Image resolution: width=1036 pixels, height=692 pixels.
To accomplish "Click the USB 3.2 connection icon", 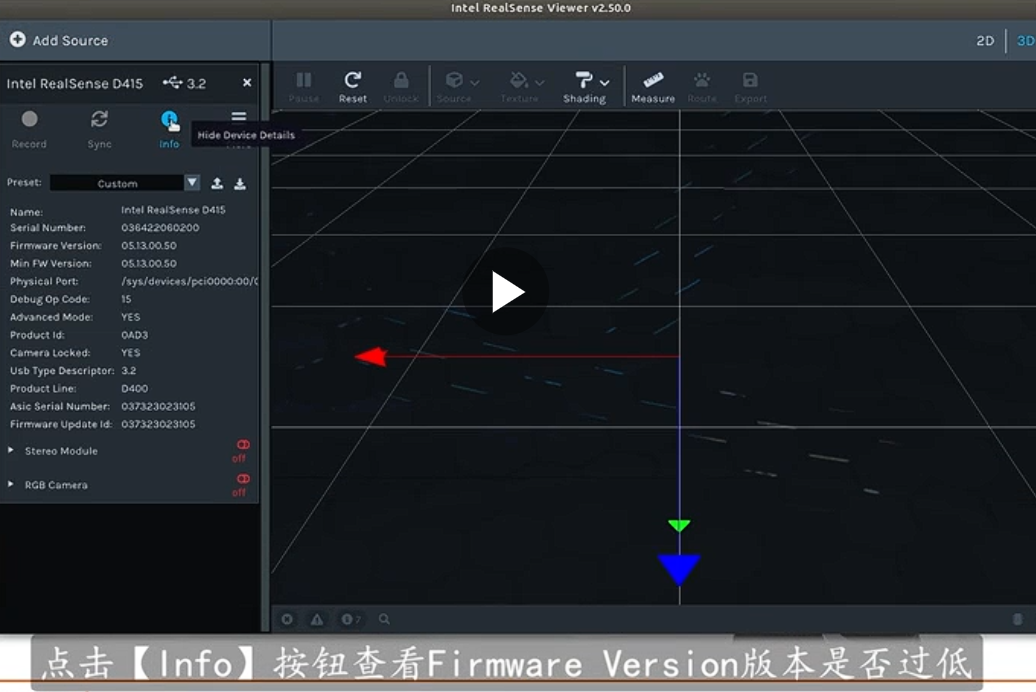I will [172, 83].
